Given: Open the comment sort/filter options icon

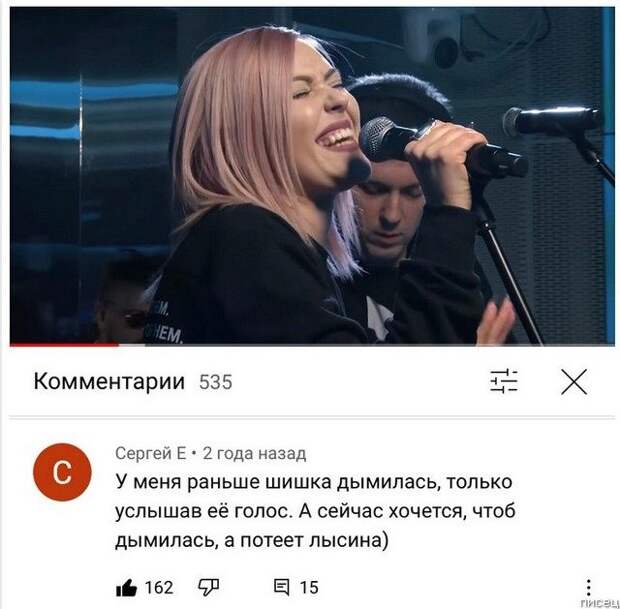Looking at the screenshot, I should coord(503,382).
